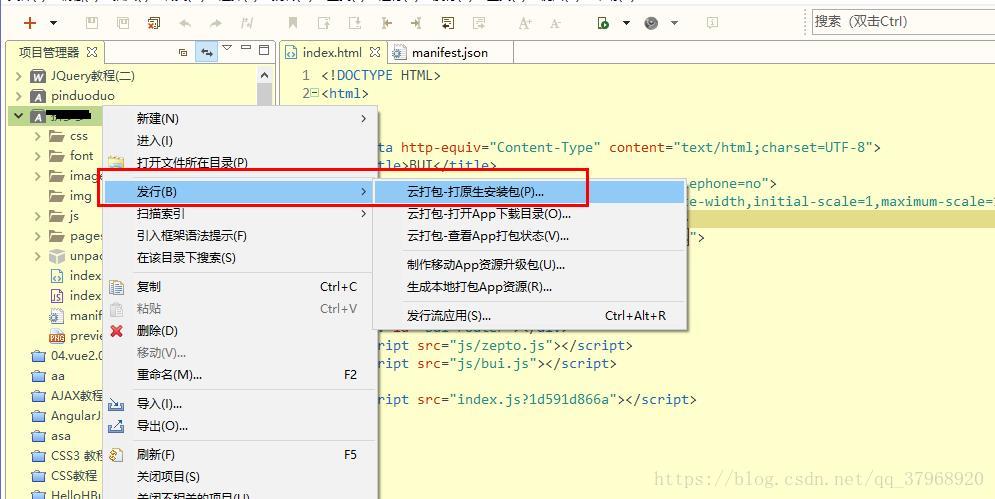This screenshot has width=995, height=499.
Task: Toggle link-with-editor arrows icon in project manager
Action: pos(206,52)
